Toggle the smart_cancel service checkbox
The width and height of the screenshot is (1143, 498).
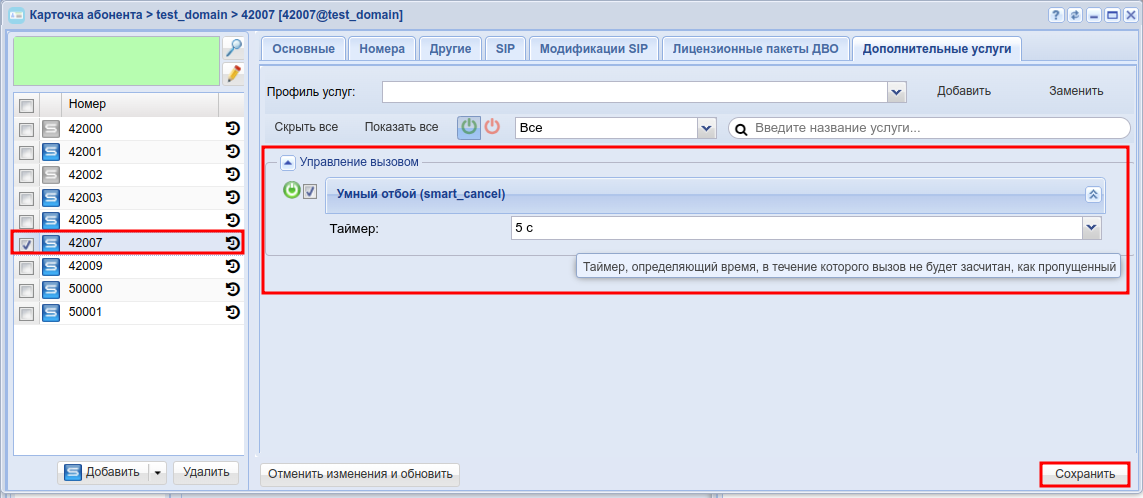(x=310, y=191)
